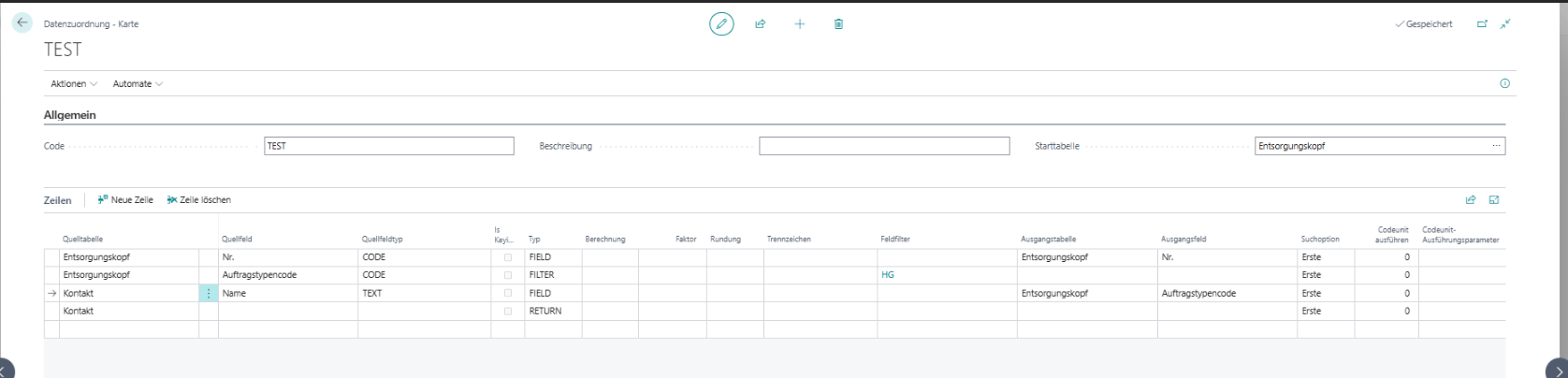The height and width of the screenshot is (378, 1568).
Task: Select the TEXT Quellfeldtyp cell
Action: [425, 293]
